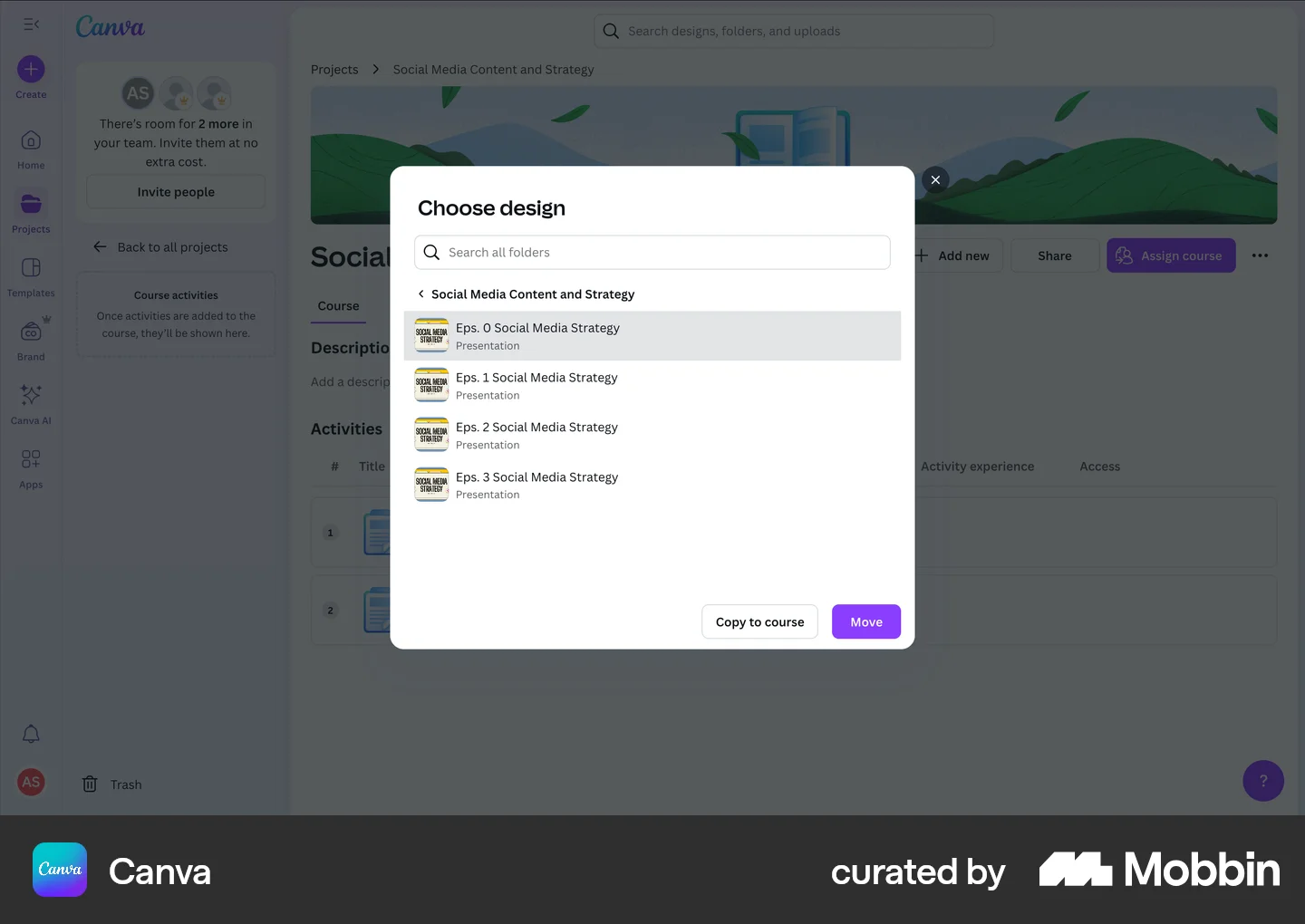Select Eps. 0 Social Media Strategy

coord(652,336)
